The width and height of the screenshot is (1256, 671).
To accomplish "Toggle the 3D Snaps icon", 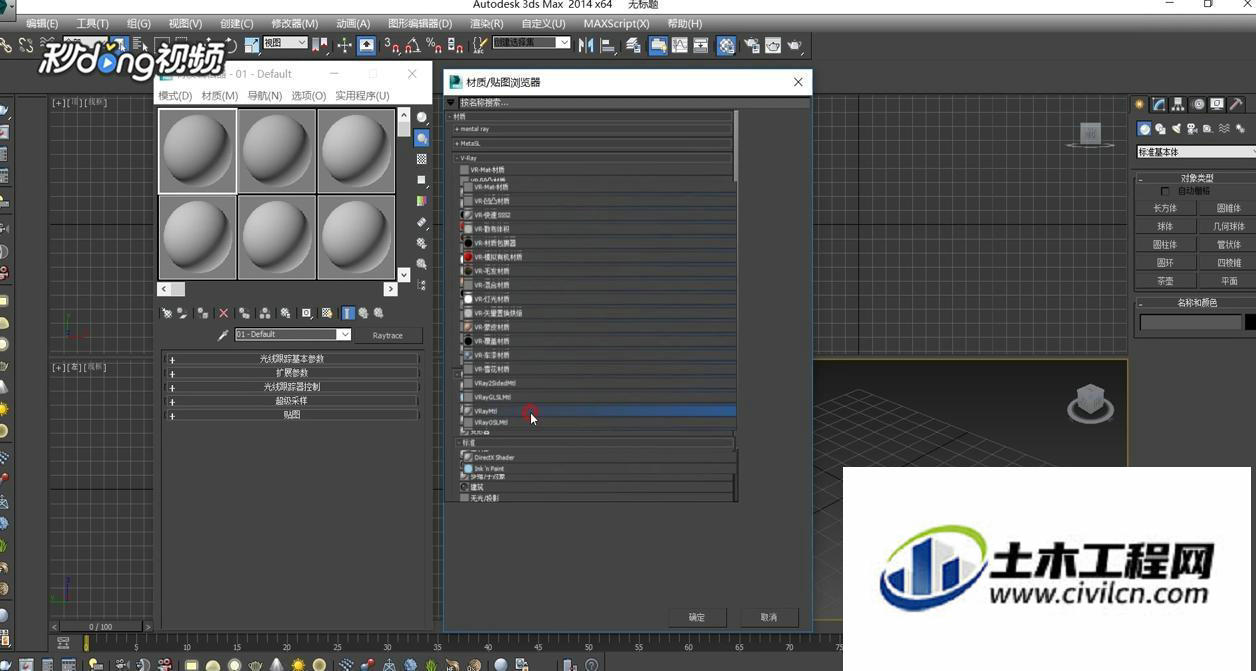I will 392,45.
